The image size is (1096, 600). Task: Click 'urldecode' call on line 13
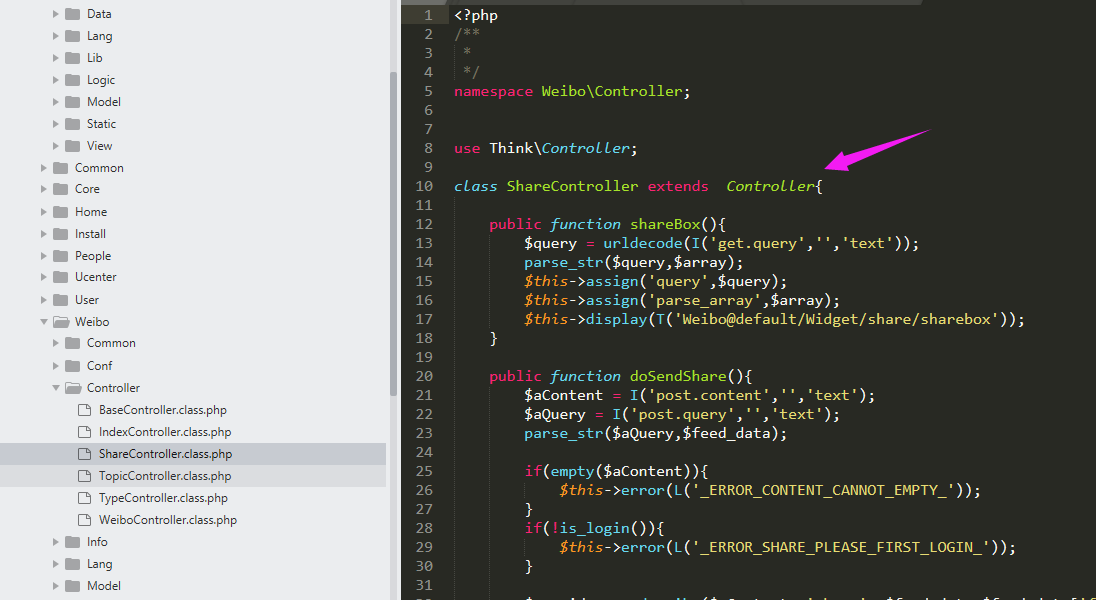(x=642, y=243)
